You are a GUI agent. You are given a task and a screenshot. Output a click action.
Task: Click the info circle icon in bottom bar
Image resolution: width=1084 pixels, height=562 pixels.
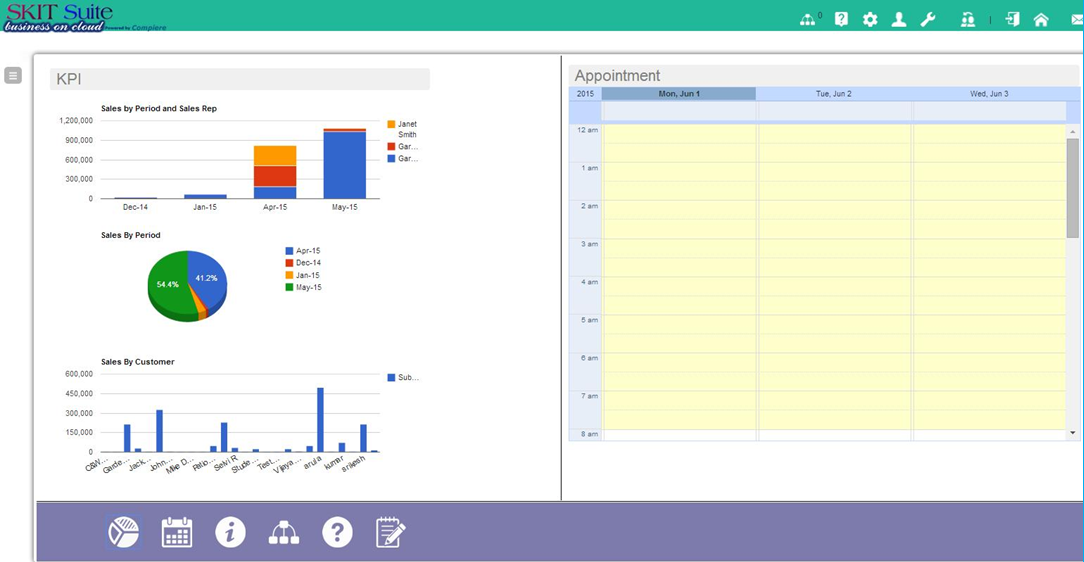(230, 532)
